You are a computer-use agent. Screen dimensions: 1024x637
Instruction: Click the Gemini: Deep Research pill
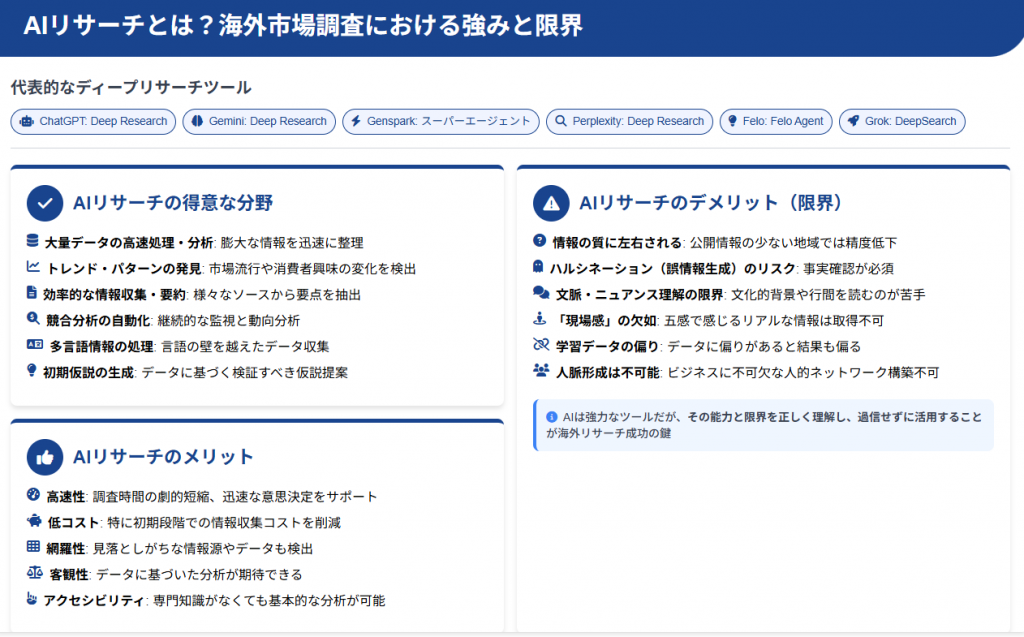click(259, 122)
